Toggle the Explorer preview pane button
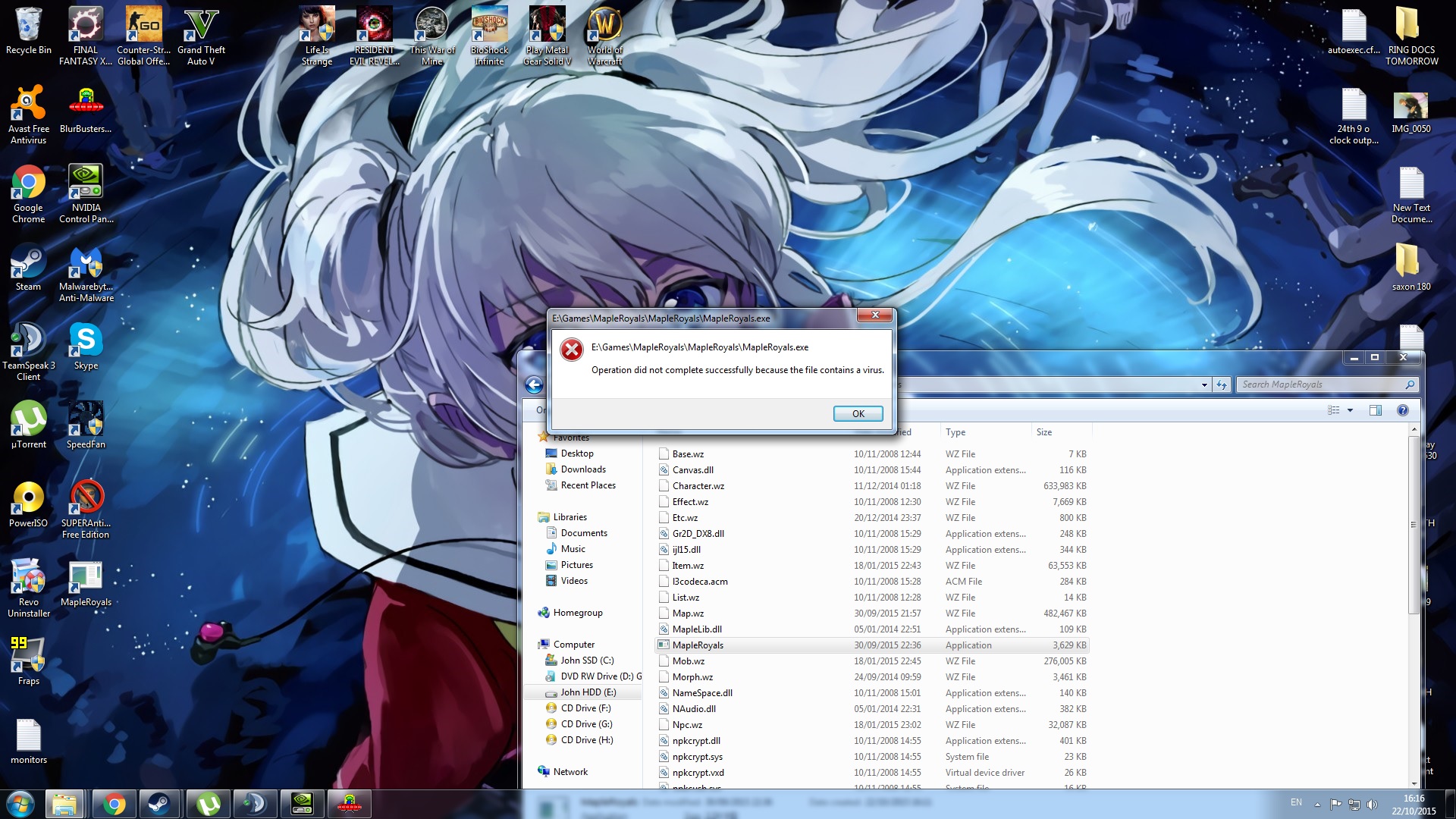Viewport: 1456px width, 819px height. point(1376,410)
